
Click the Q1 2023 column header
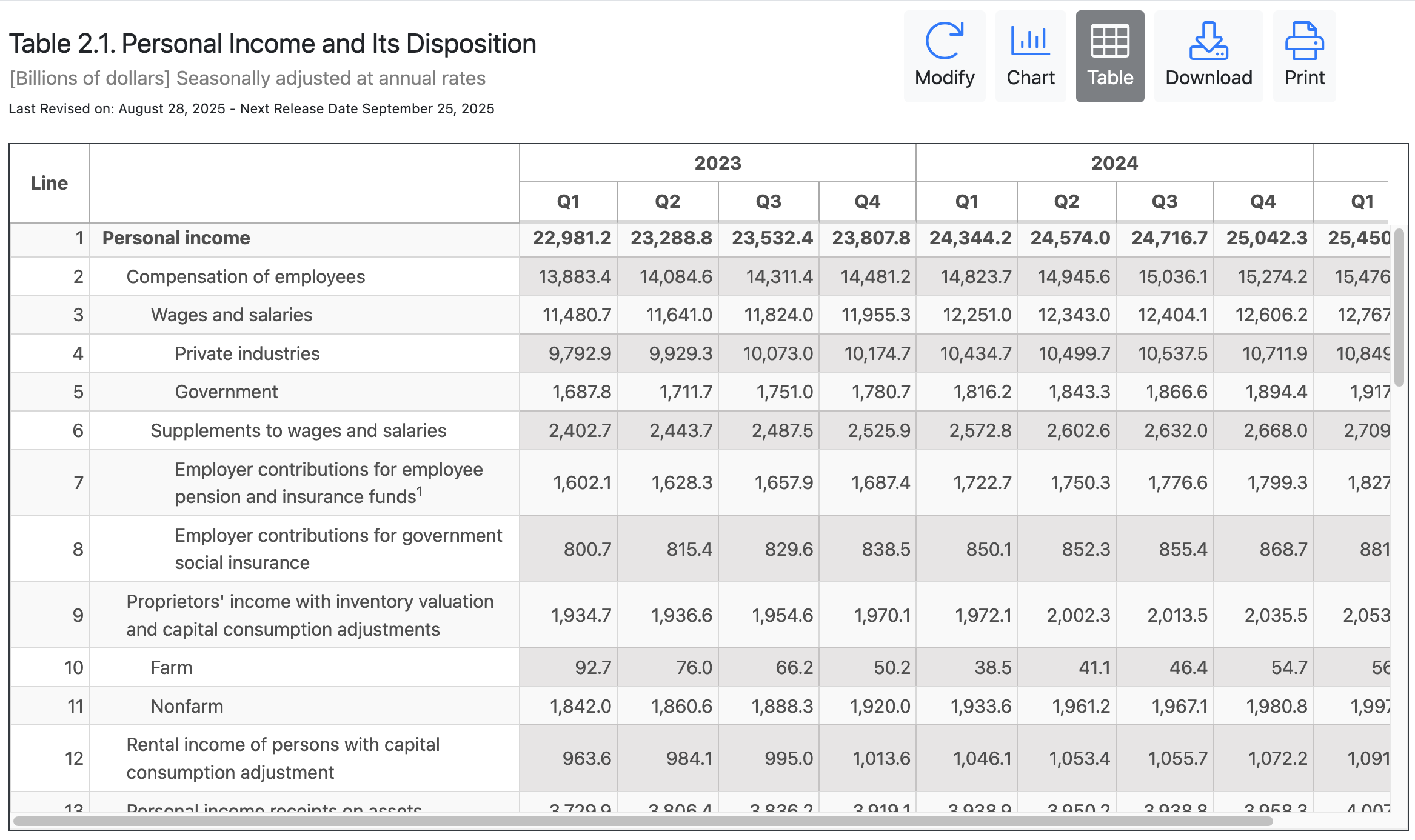567,202
